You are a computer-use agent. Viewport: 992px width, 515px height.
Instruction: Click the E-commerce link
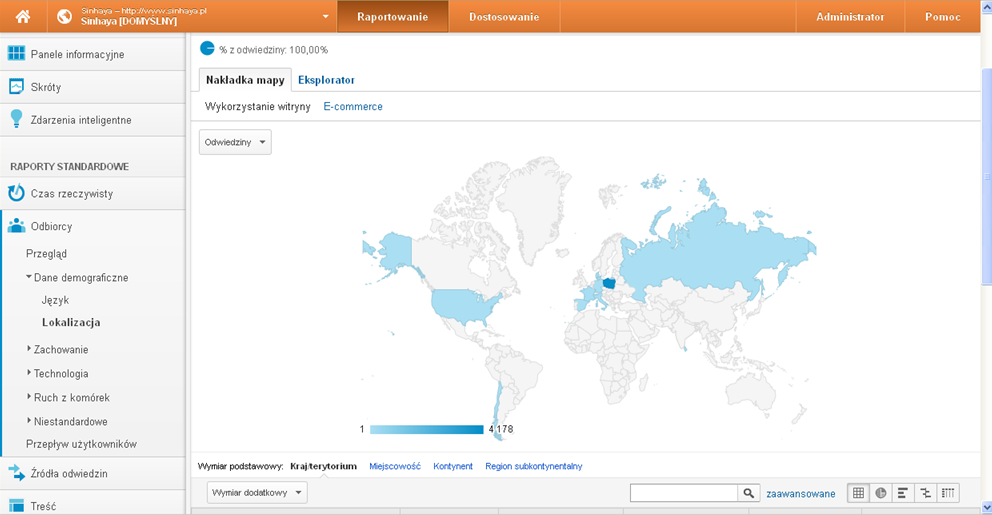pos(353,107)
